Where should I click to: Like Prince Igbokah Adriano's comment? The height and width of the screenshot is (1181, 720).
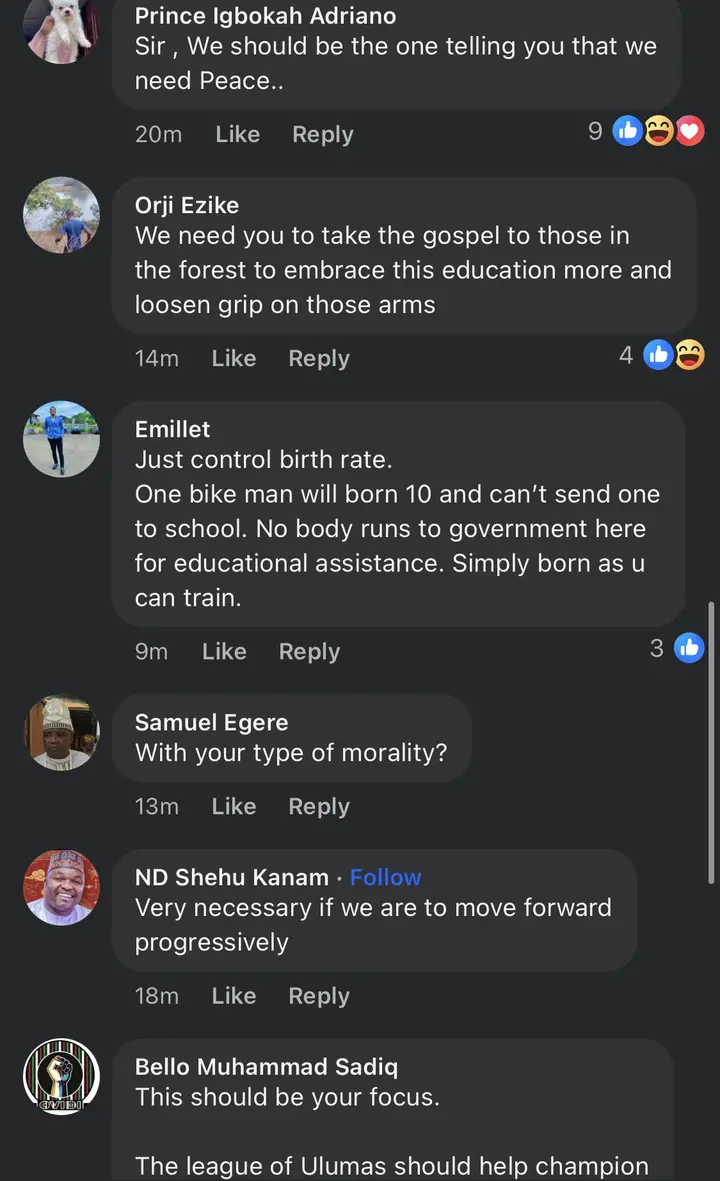click(x=237, y=134)
